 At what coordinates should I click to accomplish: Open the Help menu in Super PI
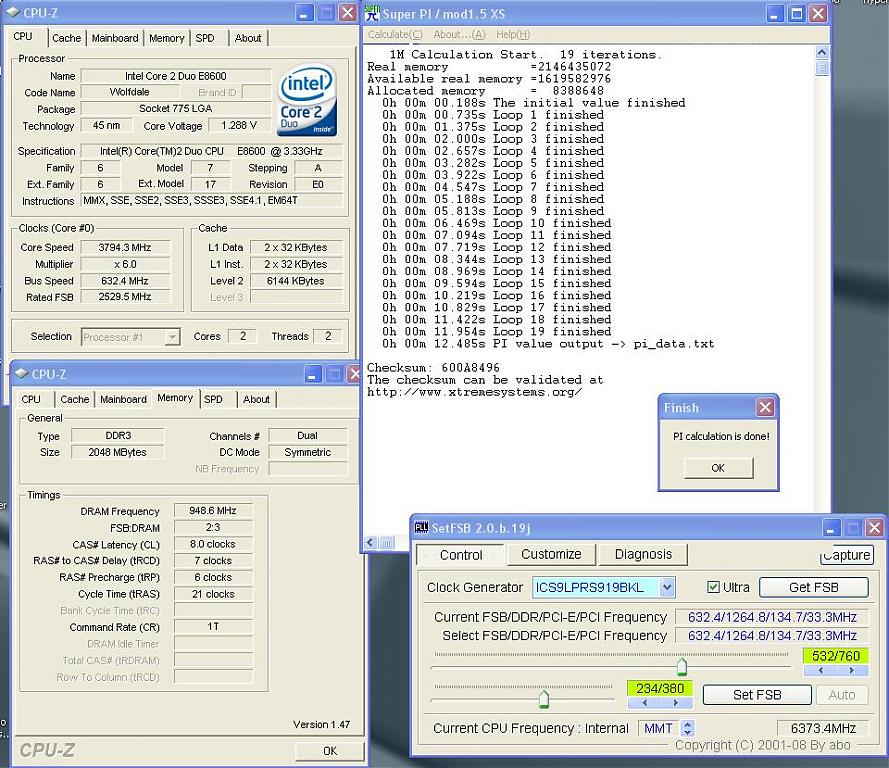(x=513, y=35)
